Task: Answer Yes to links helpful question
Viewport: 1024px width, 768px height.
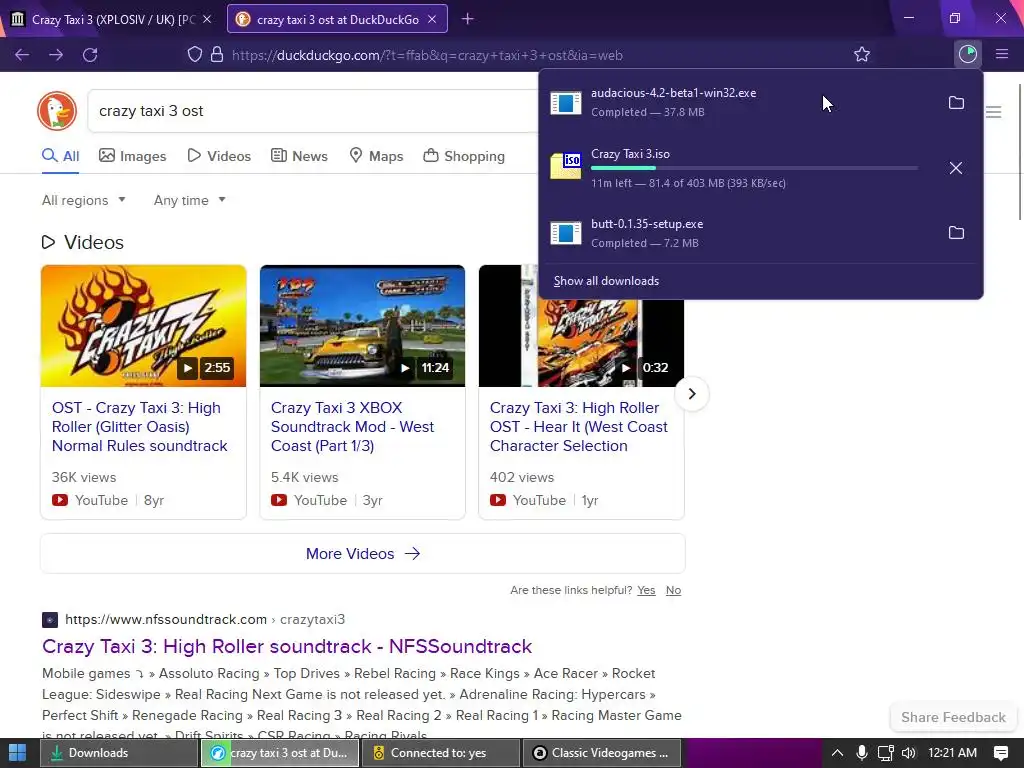Action: click(x=647, y=590)
